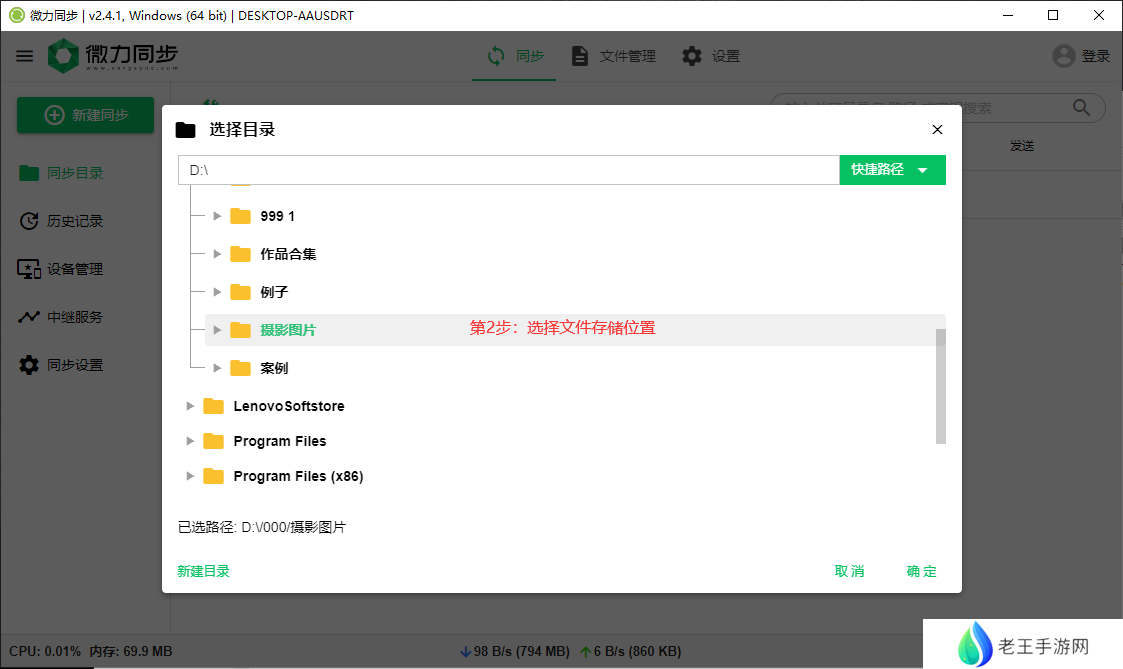
Task: Expand the LenovoSoftstore folder arrow
Action: (190, 406)
